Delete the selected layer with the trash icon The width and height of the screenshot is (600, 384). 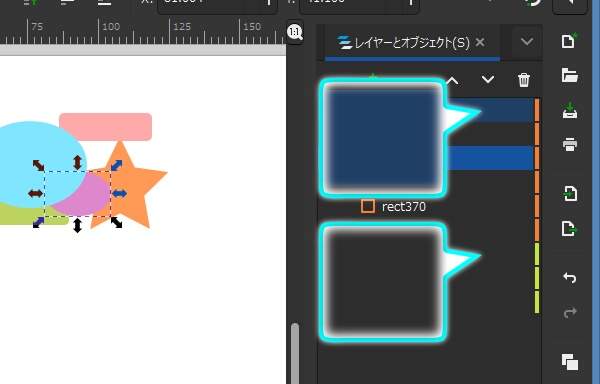[524, 80]
